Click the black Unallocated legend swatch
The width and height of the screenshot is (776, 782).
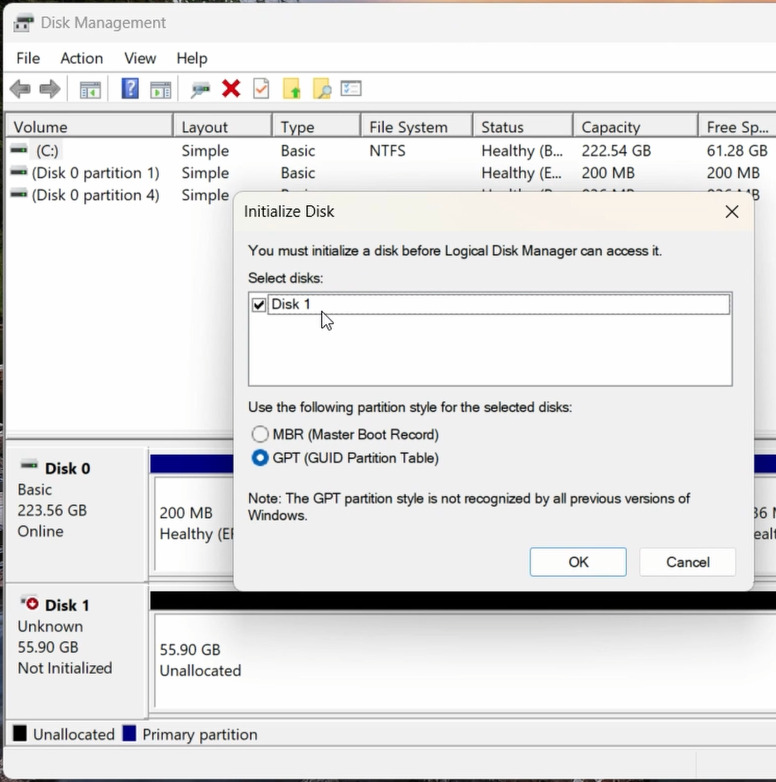click(19, 734)
